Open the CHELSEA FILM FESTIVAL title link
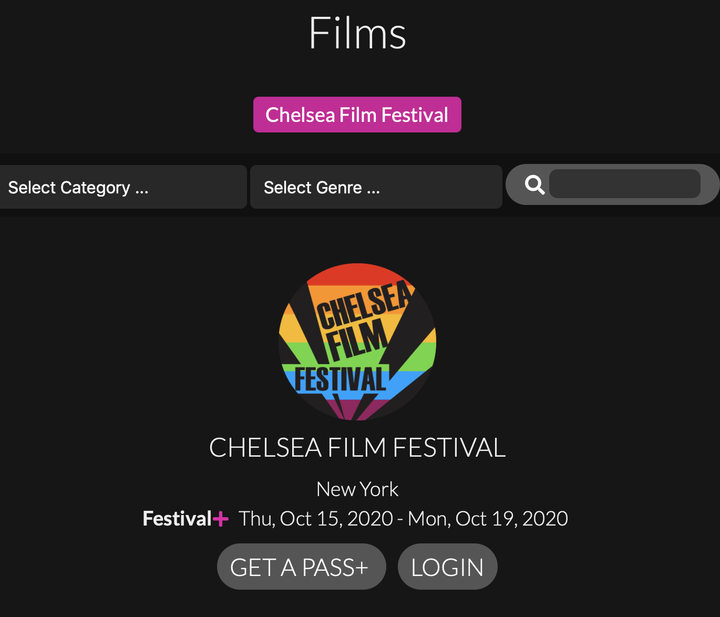720x617 pixels. click(357, 448)
